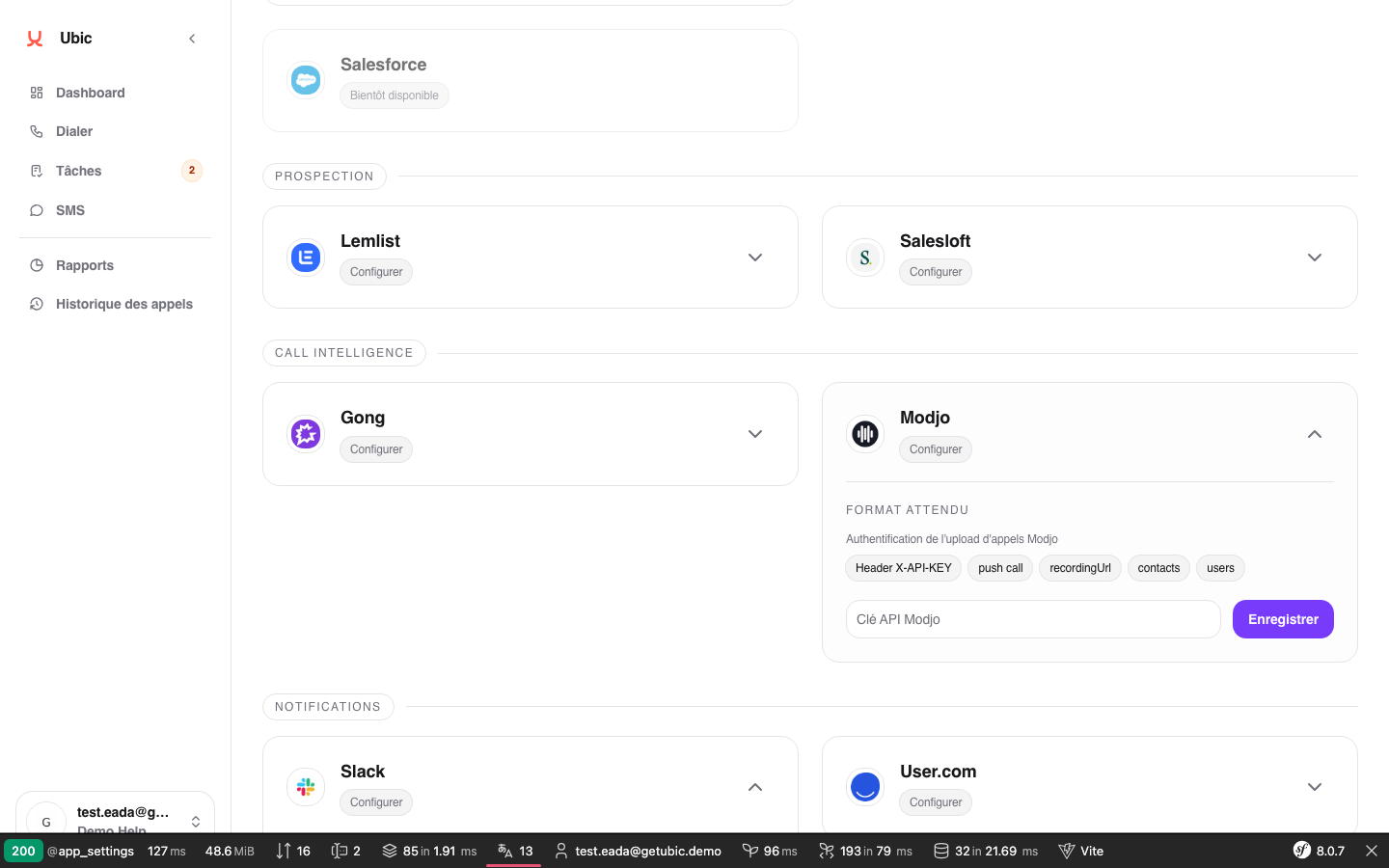Image resolution: width=1389 pixels, height=868 pixels.
Task: Click the PROSPECTION section label
Action: tap(324, 176)
